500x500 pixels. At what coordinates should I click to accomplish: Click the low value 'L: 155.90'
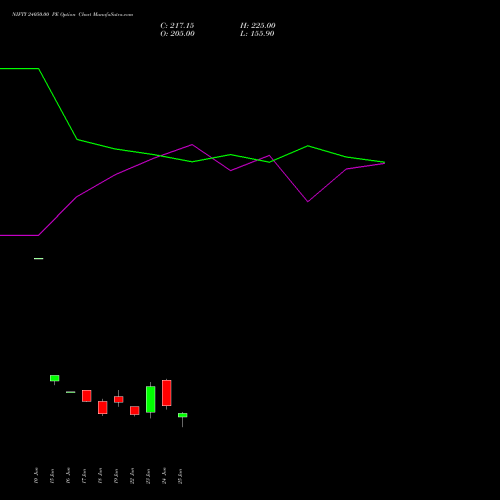tap(257, 34)
